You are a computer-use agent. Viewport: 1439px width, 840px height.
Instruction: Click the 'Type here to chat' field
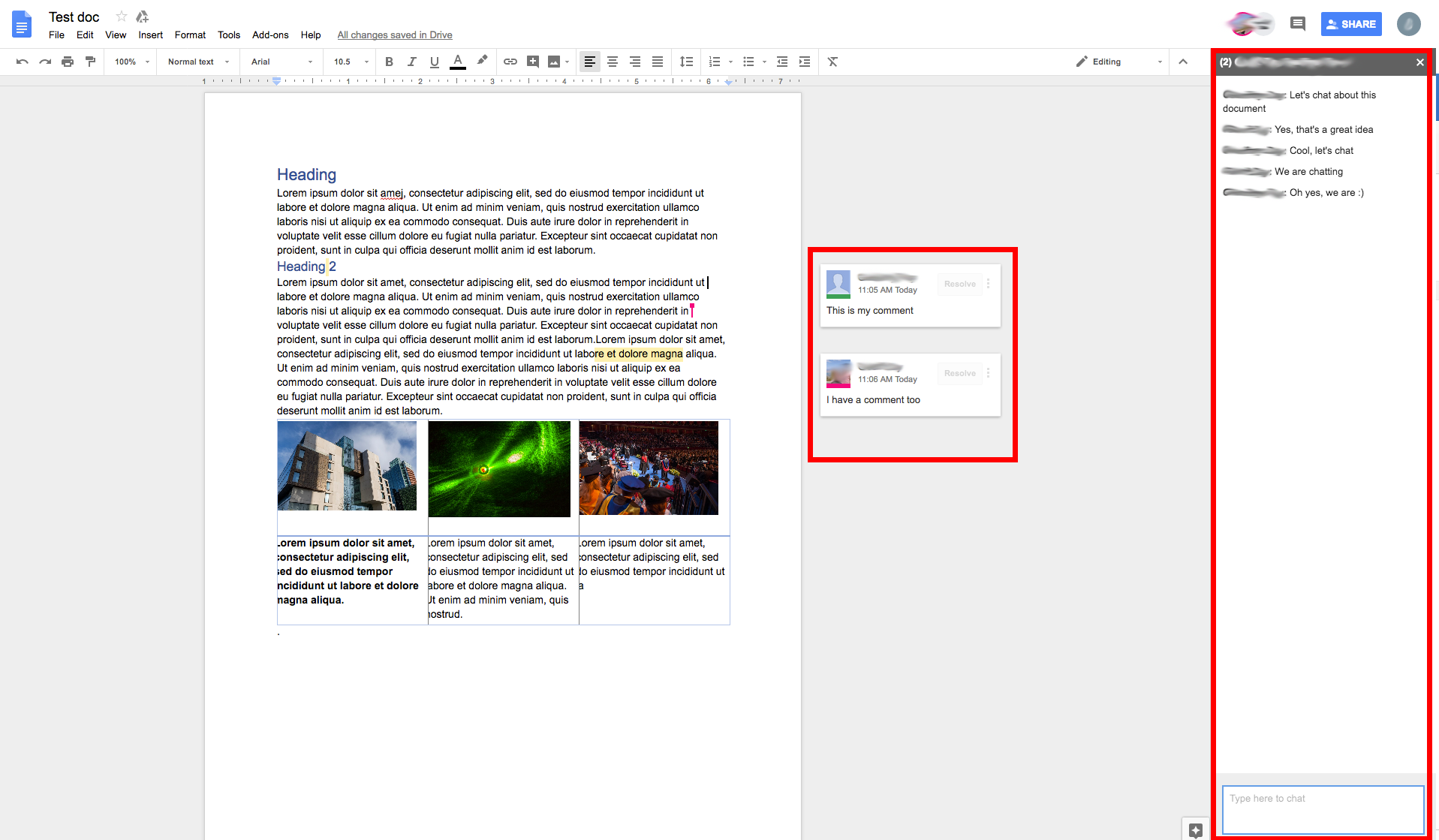pyautogui.click(x=1323, y=808)
